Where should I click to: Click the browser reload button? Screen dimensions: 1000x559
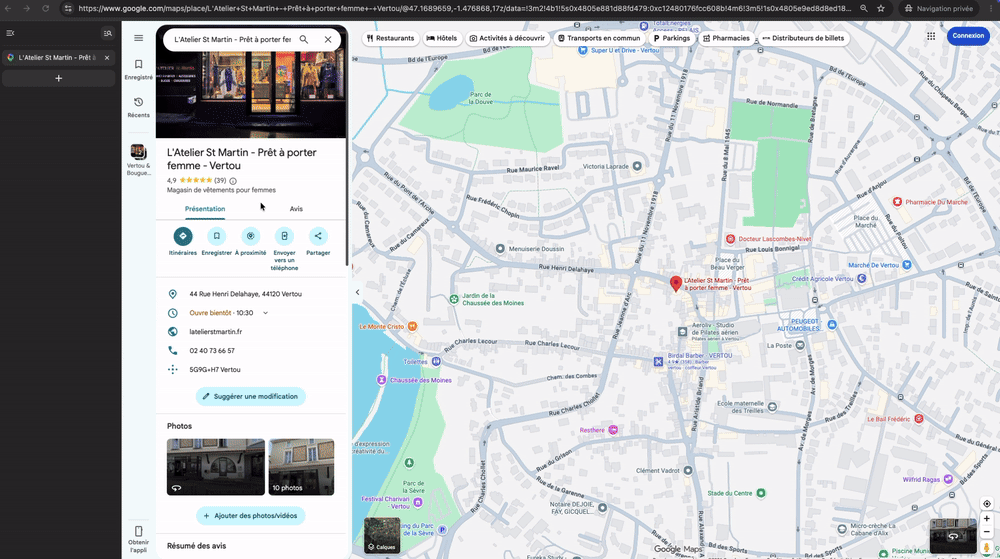pos(45,8)
